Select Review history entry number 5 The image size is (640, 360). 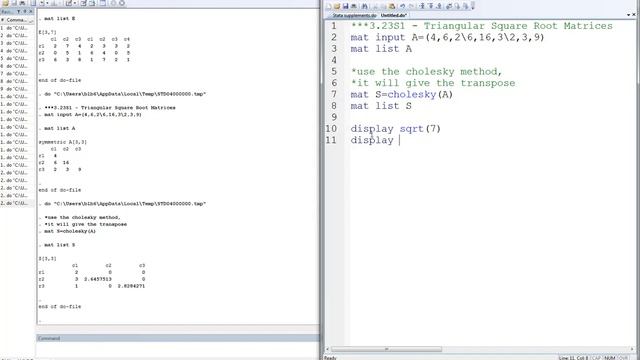pyautogui.click(x=17, y=58)
